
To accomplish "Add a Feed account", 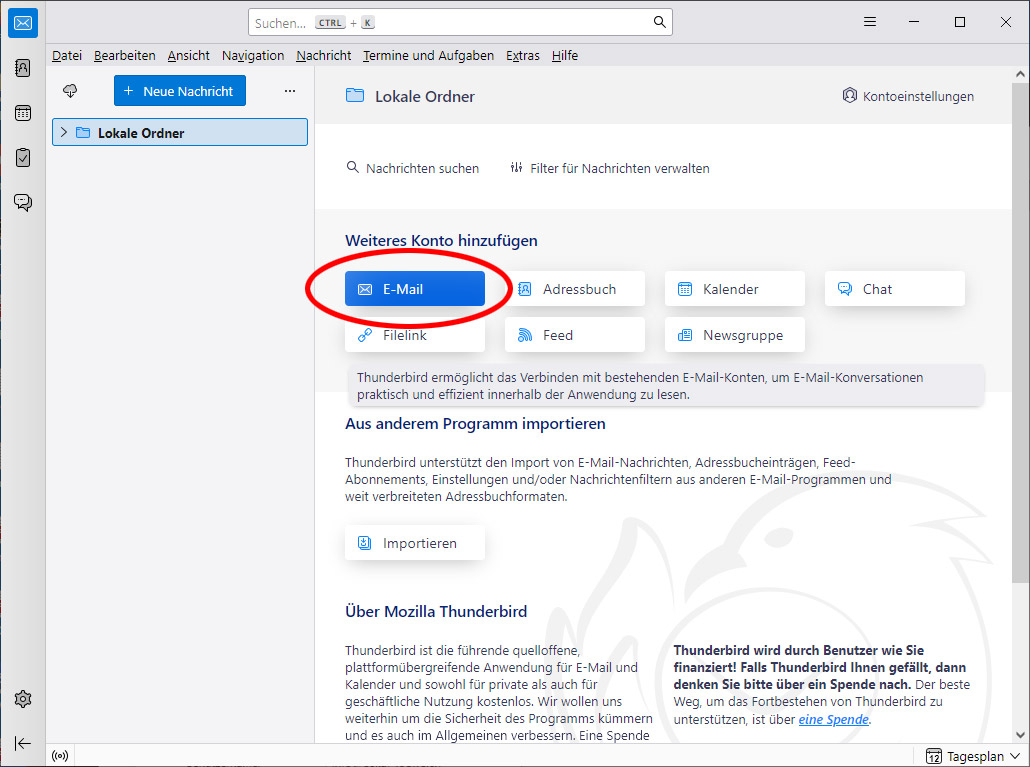I will [575, 335].
